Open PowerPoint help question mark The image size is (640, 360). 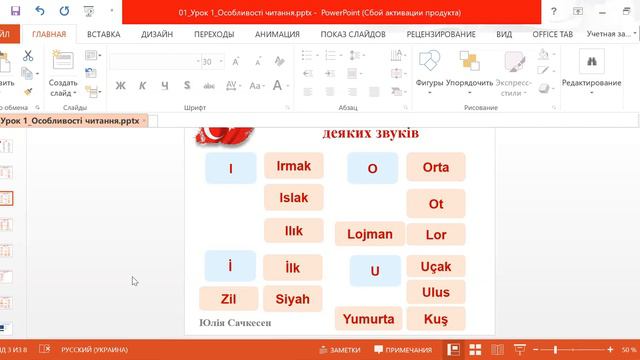click(x=553, y=11)
